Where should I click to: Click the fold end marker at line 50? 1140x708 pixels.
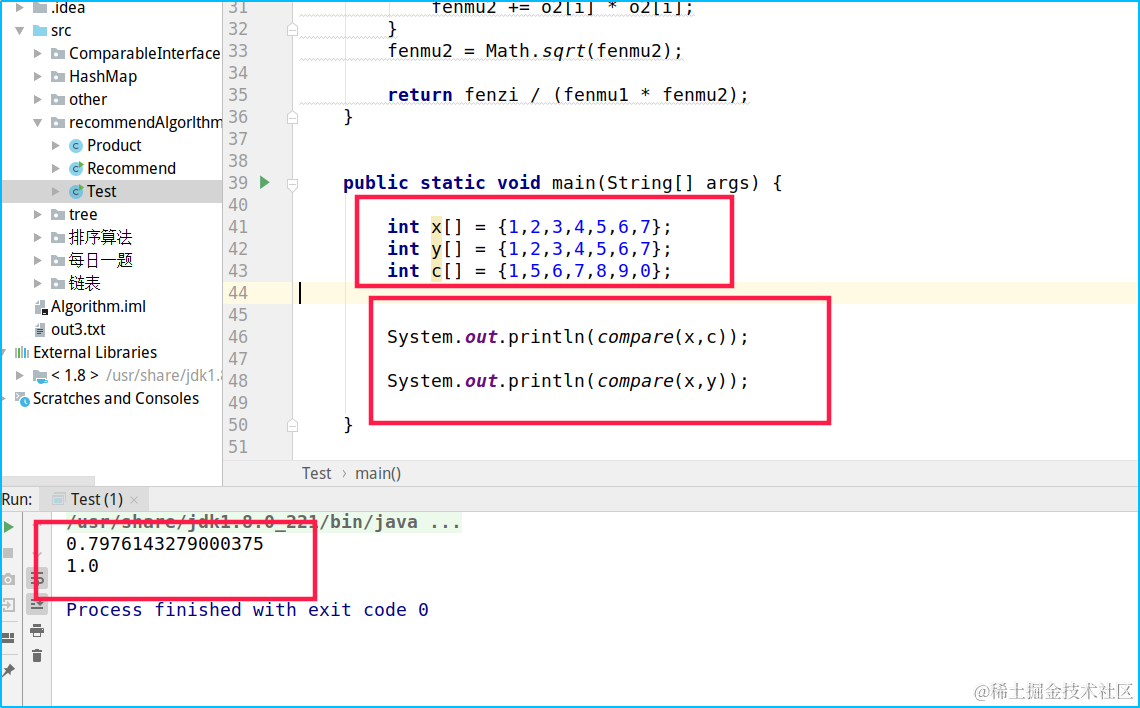(x=292, y=425)
